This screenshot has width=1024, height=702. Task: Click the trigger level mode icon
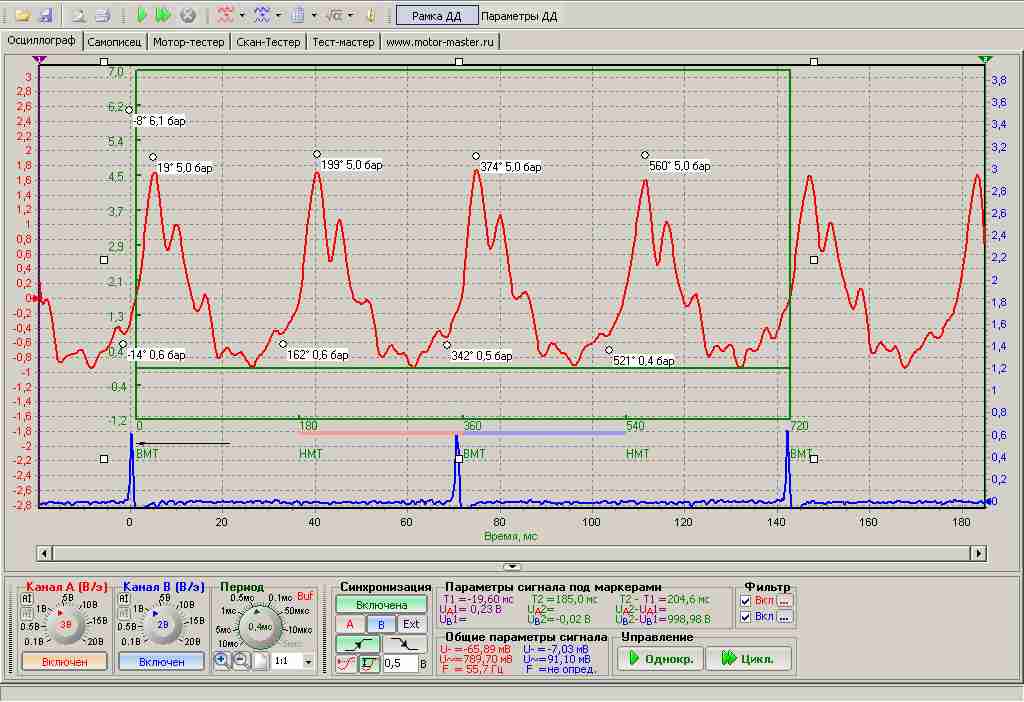coord(370,663)
